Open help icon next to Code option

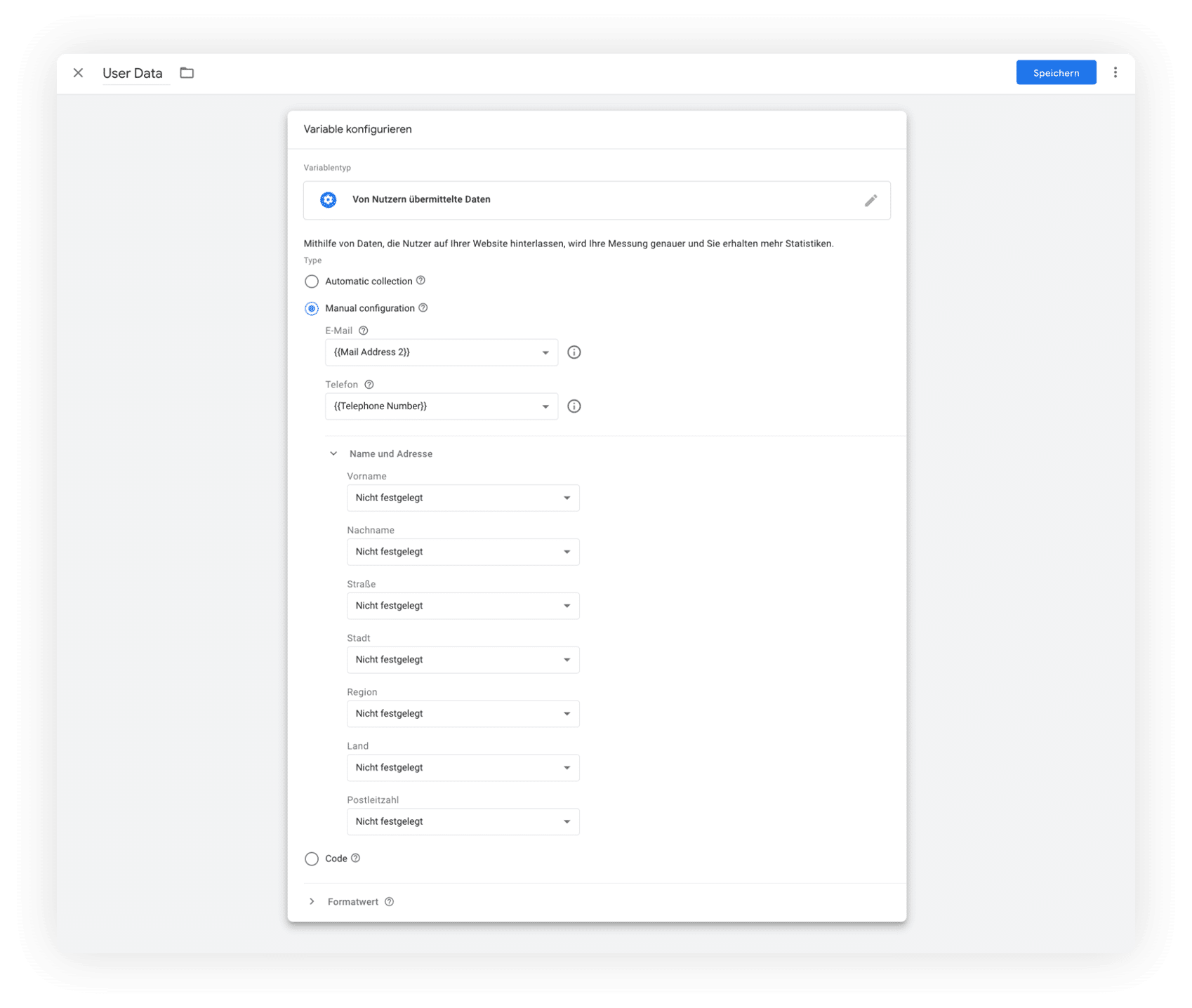355,858
